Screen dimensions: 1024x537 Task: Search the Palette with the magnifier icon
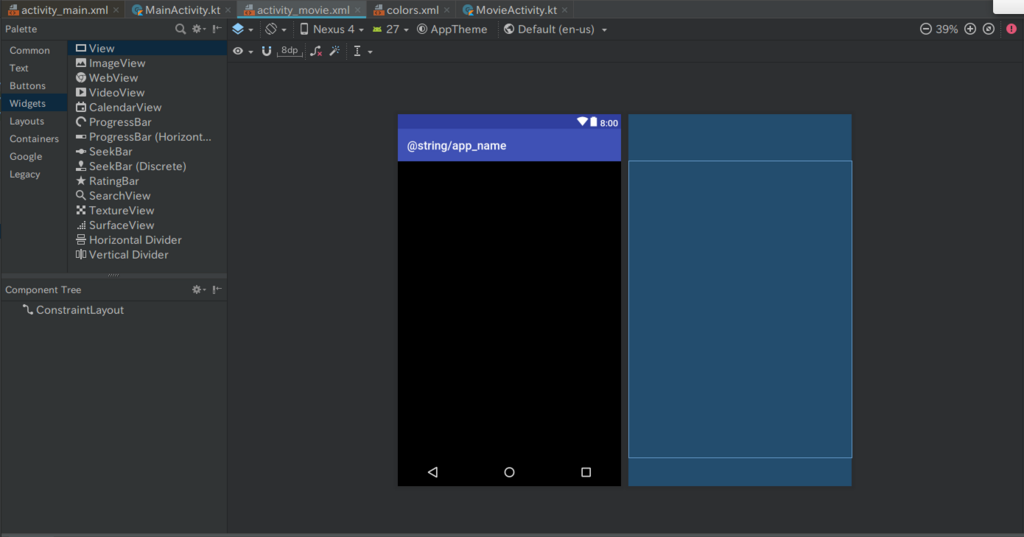pos(180,29)
